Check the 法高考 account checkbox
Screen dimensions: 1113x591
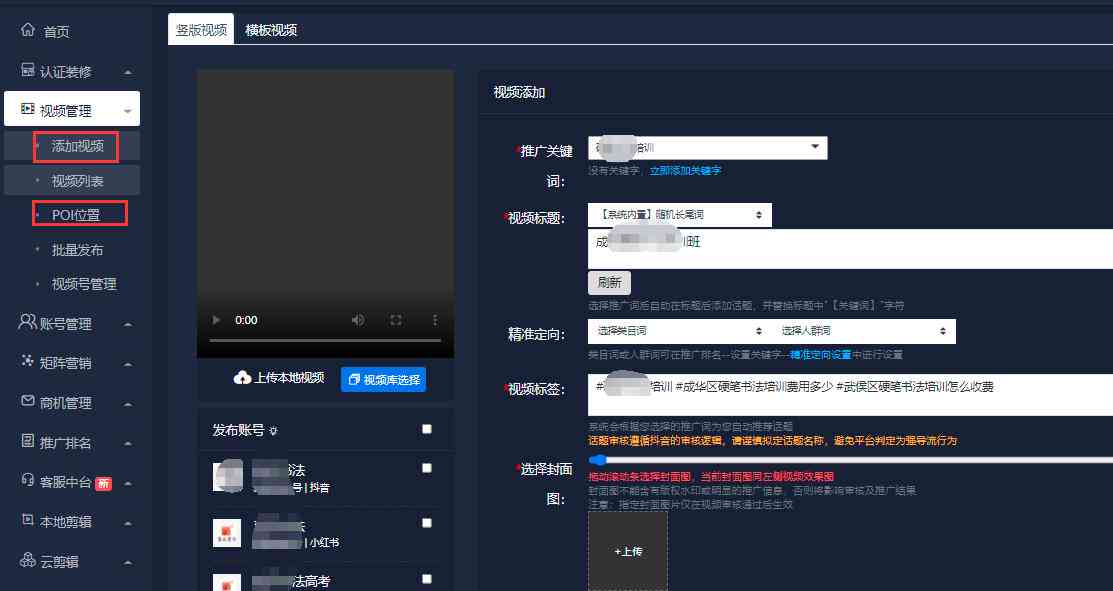[427, 579]
